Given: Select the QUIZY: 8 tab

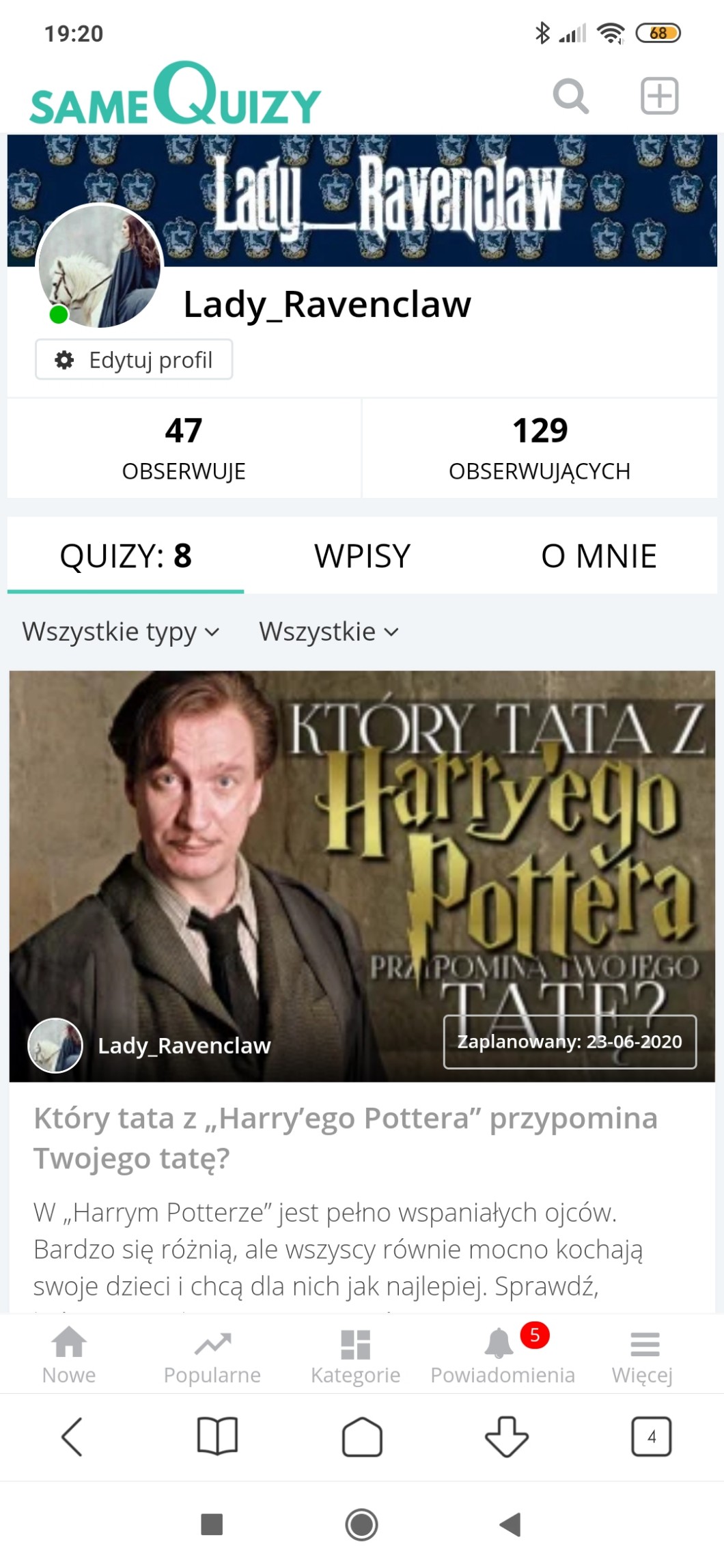Looking at the screenshot, I should (126, 556).
